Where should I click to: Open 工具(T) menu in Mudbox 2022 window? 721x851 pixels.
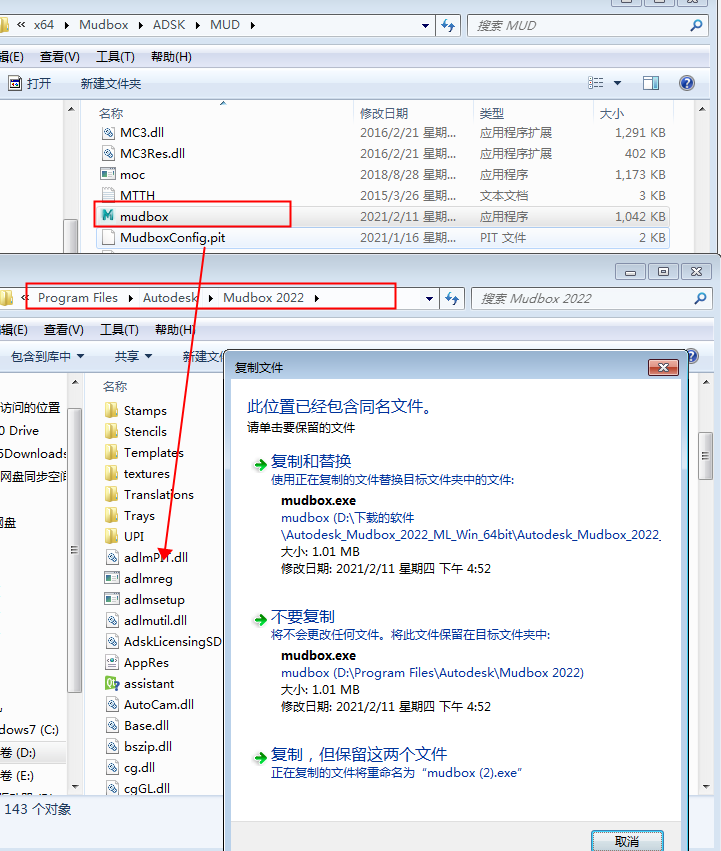[x=119, y=330]
